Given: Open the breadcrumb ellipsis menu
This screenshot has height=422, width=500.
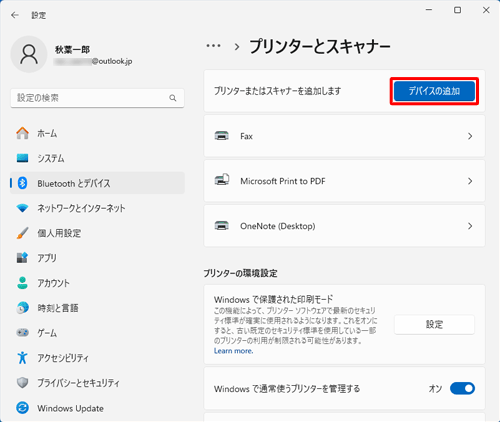Looking at the screenshot, I should (213, 46).
